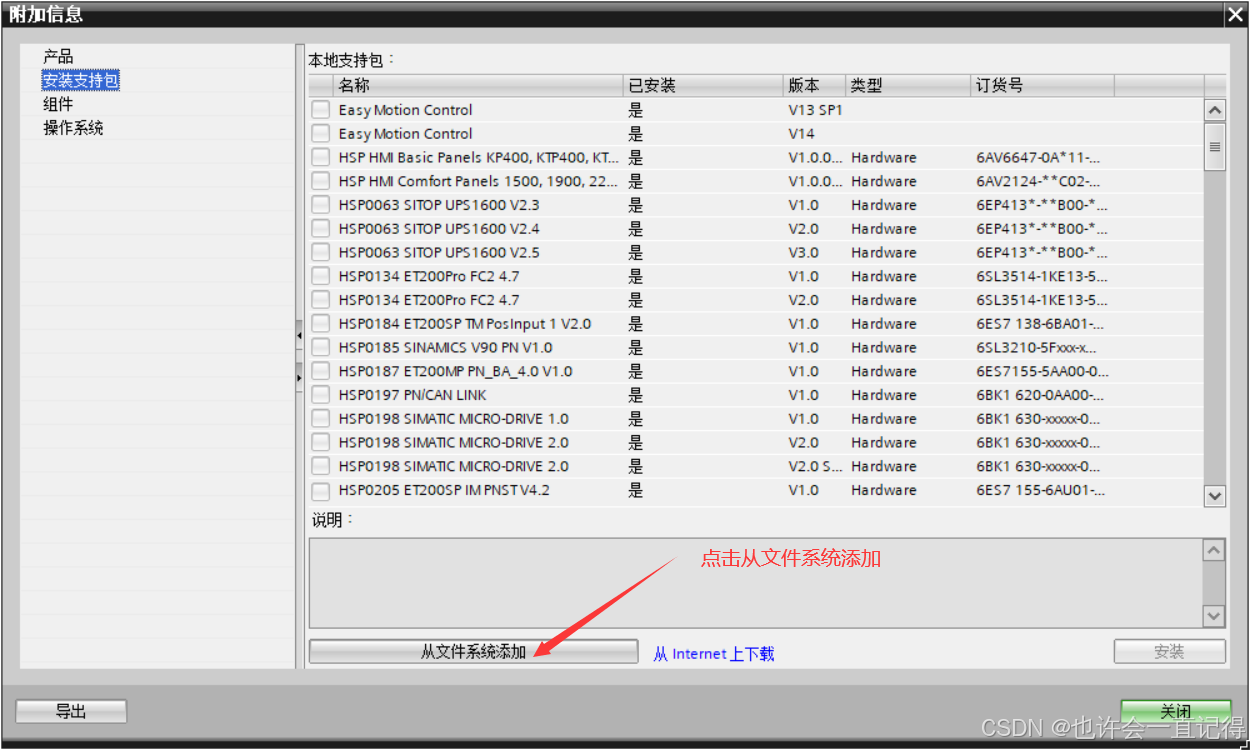Sort by the 已安装 column header

pos(704,86)
